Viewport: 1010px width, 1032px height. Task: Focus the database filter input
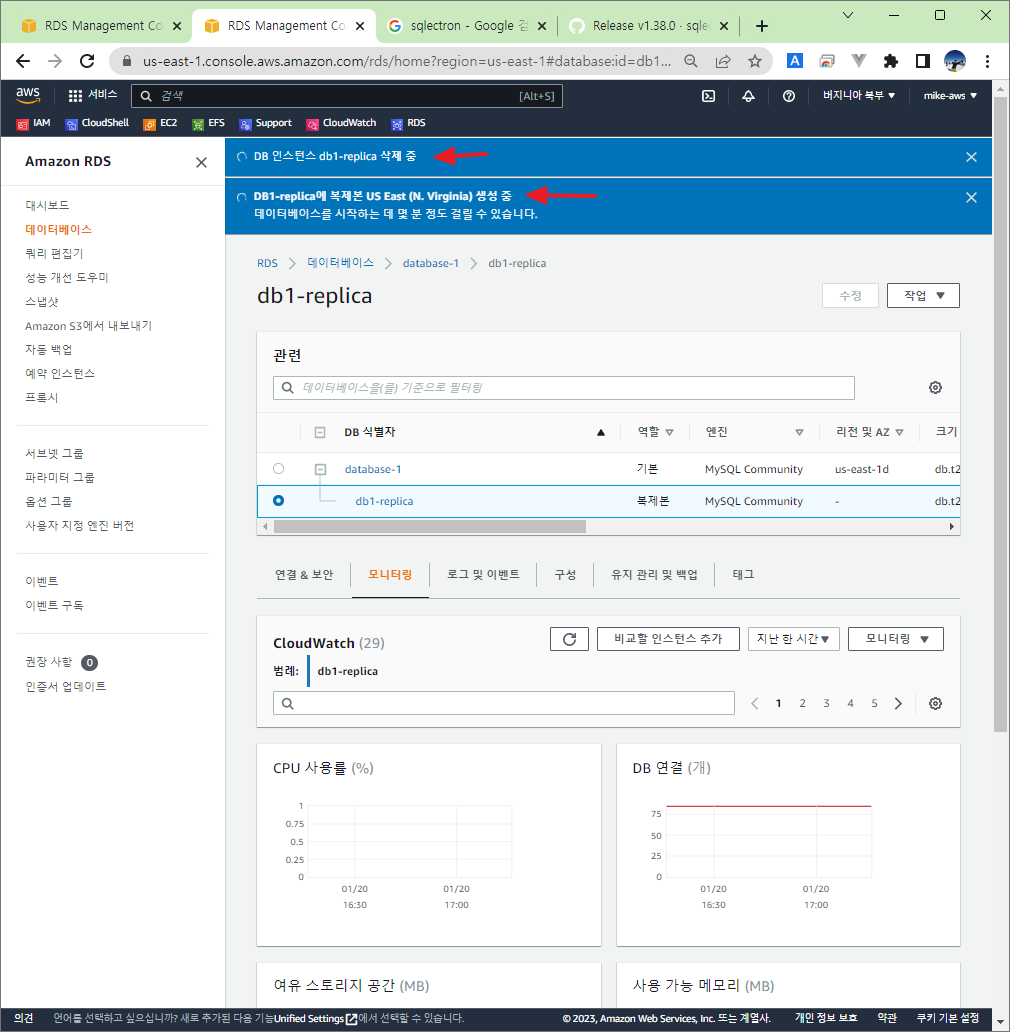[564, 388]
